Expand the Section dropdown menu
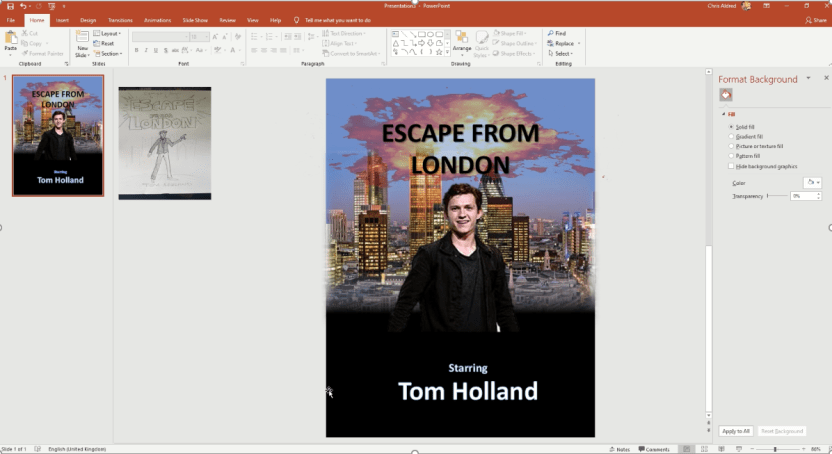The image size is (832, 454). (108, 53)
